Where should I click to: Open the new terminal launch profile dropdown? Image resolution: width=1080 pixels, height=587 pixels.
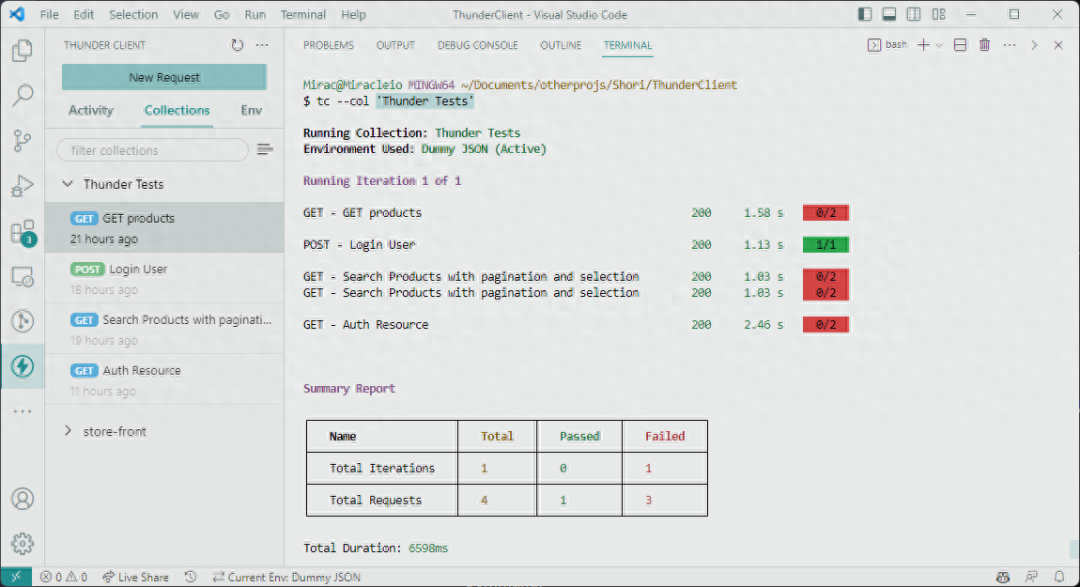tap(939, 45)
